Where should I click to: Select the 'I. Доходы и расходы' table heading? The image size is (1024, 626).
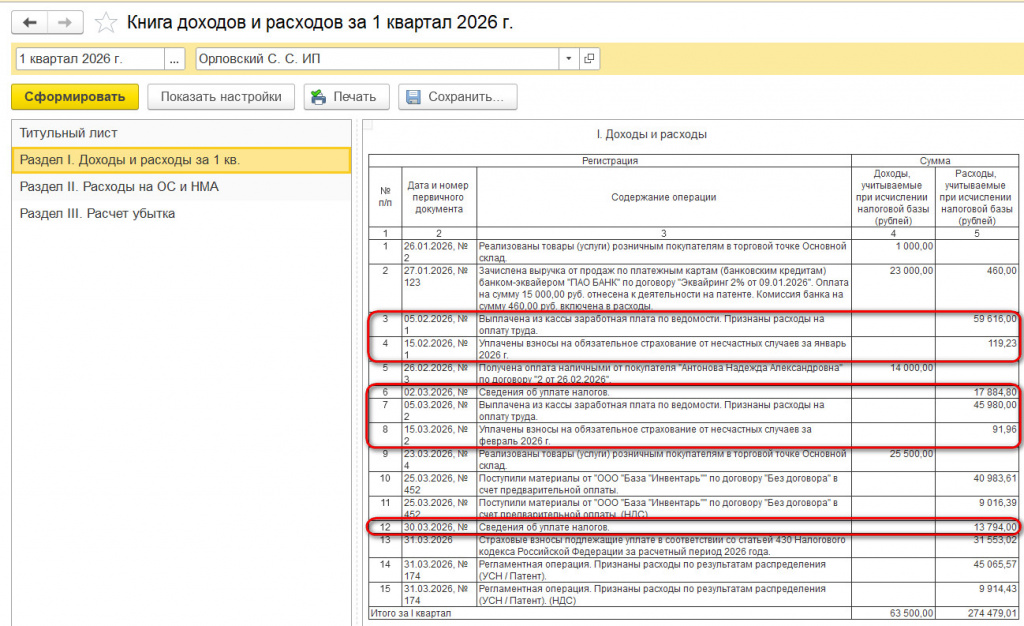651,134
